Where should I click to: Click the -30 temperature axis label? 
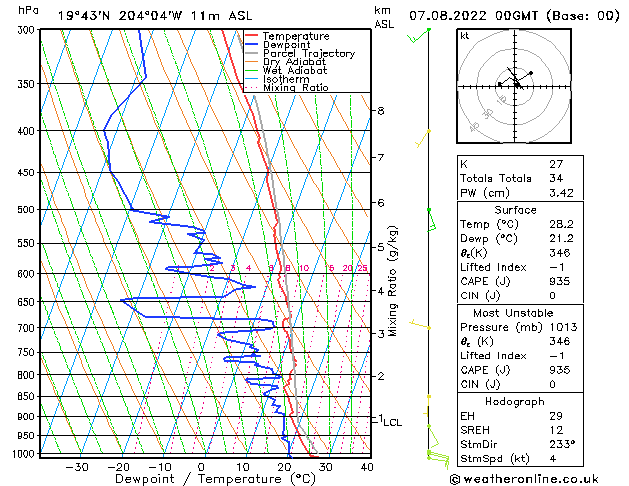(x=77, y=467)
